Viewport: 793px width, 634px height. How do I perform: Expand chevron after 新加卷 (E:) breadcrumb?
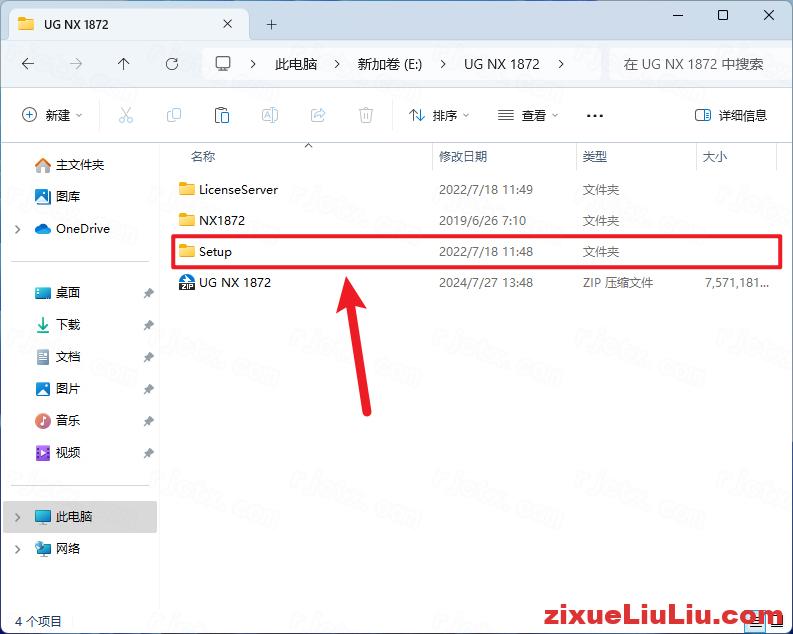coord(443,64)
